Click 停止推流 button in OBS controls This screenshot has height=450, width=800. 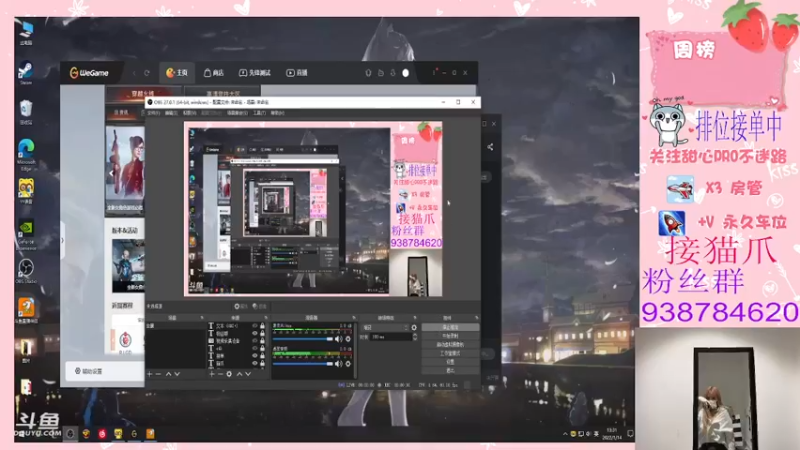point(451,327)
